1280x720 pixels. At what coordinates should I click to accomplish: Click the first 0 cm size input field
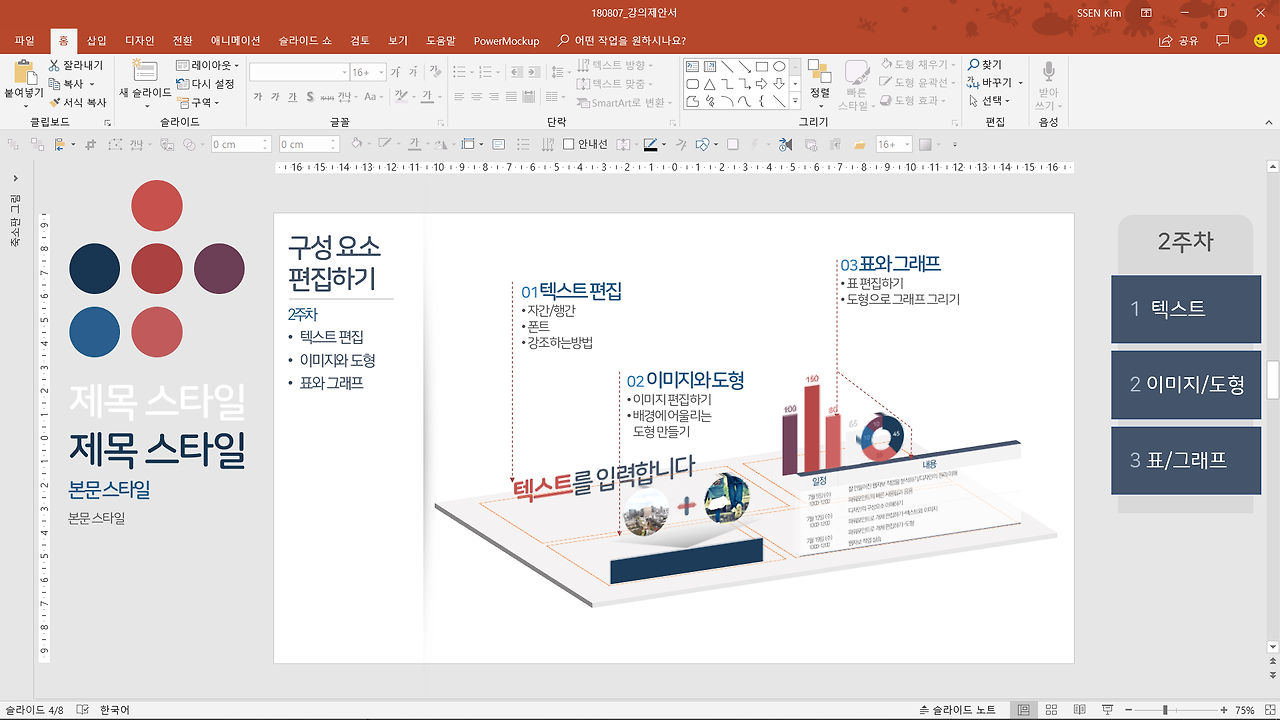click(241, 144)
